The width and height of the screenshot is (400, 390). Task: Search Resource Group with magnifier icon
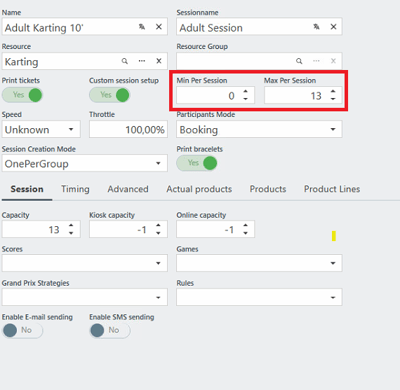point(299,61)
